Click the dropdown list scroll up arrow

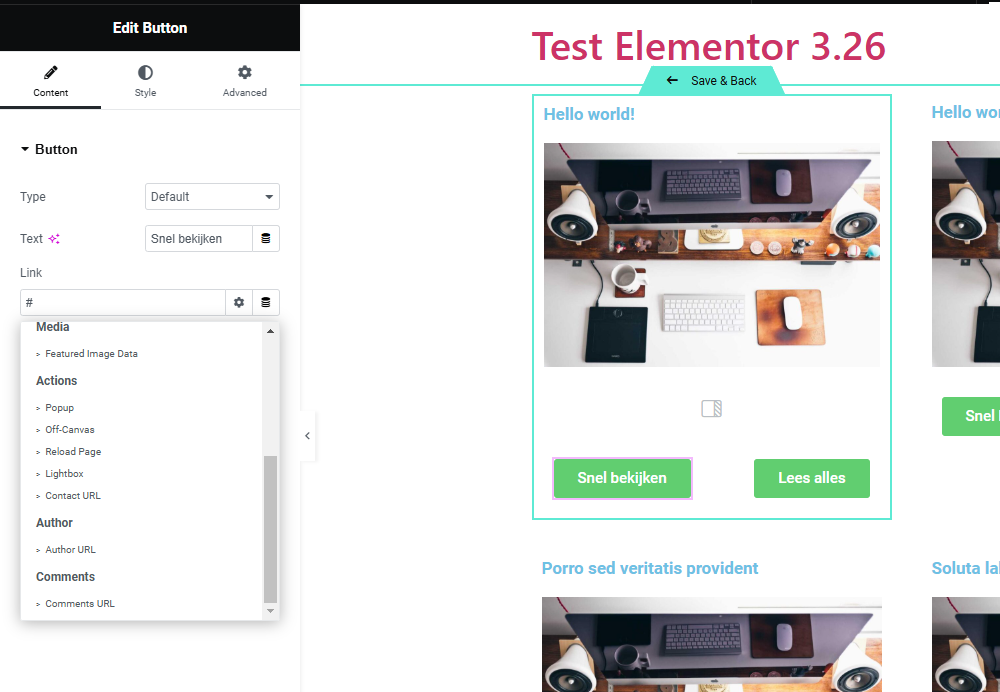click(x=270, y=331)
